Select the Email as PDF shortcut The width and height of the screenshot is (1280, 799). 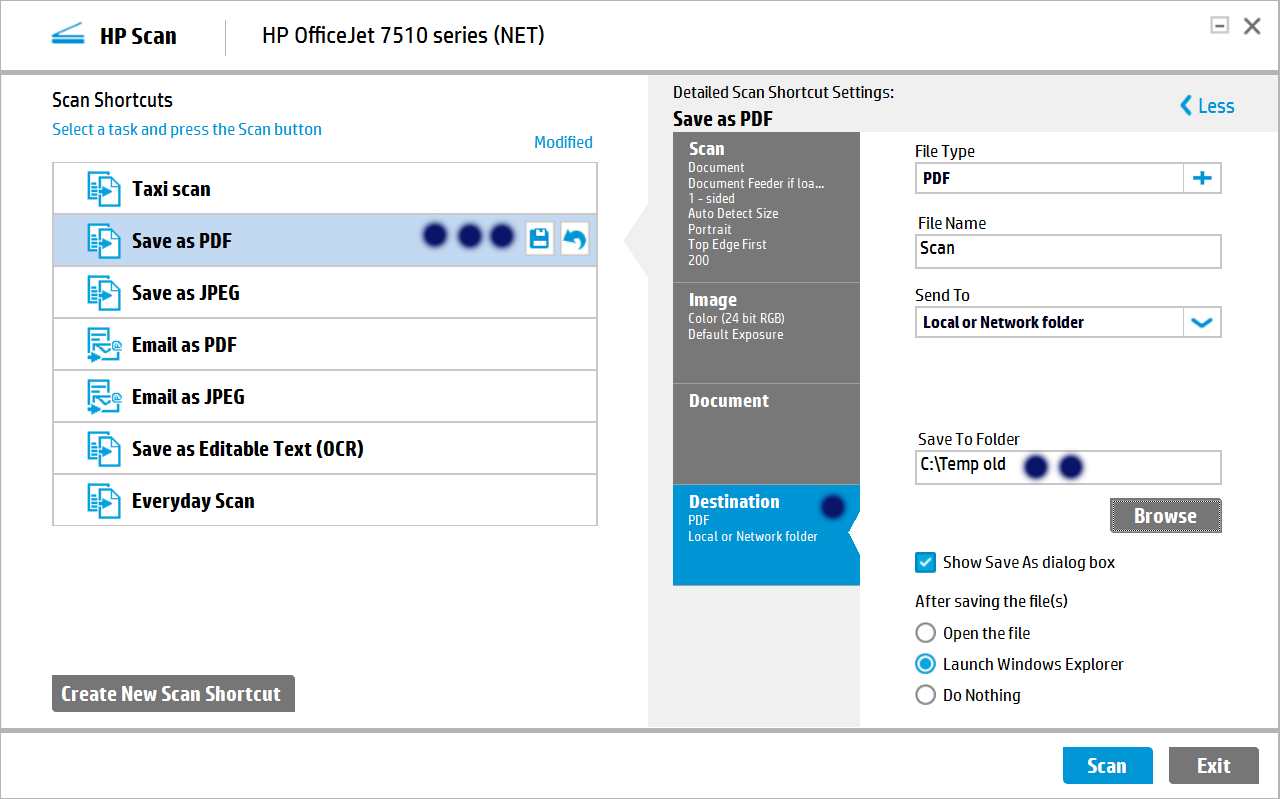[325, 345]
